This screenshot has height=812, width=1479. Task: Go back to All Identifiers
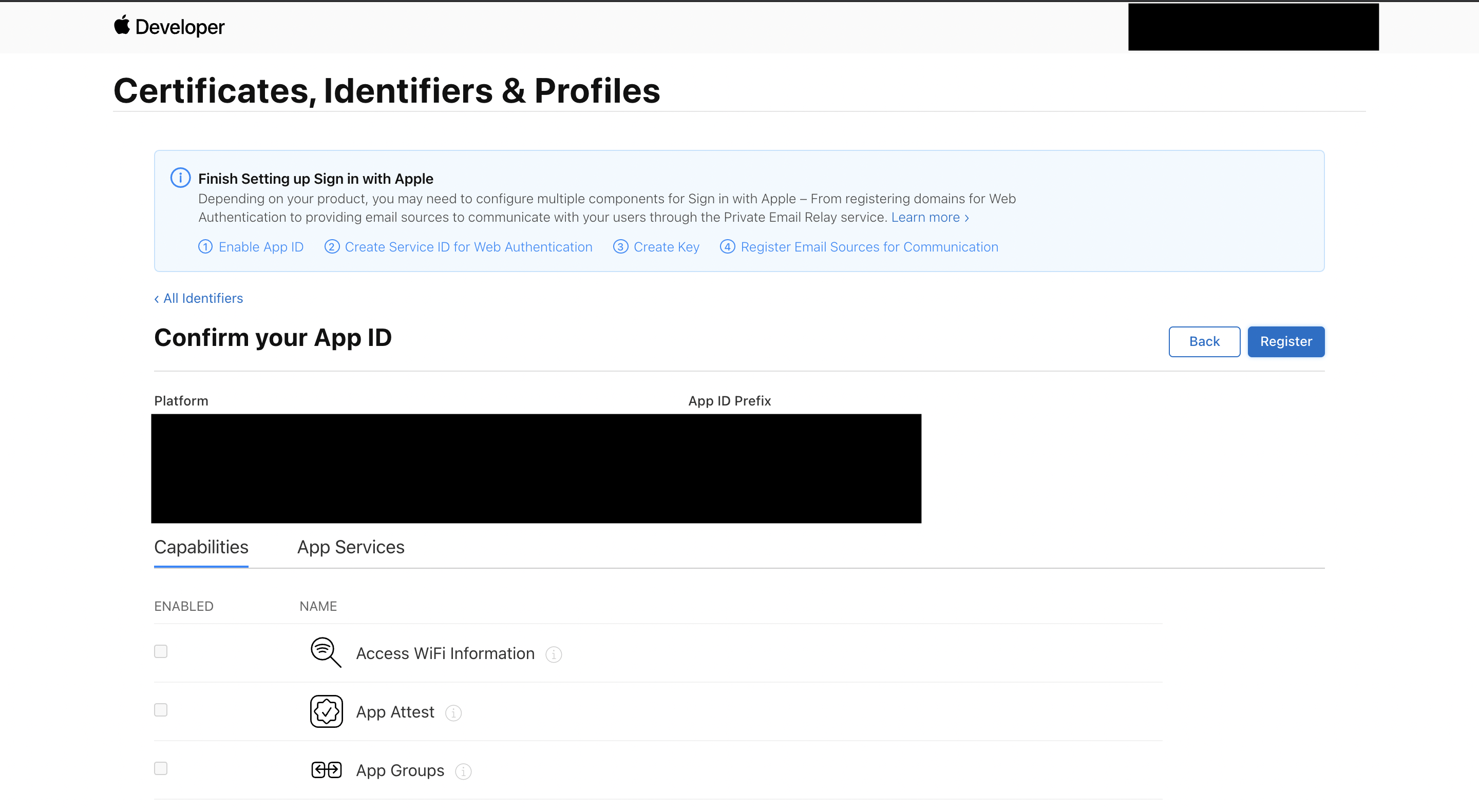tap(199, 298)
